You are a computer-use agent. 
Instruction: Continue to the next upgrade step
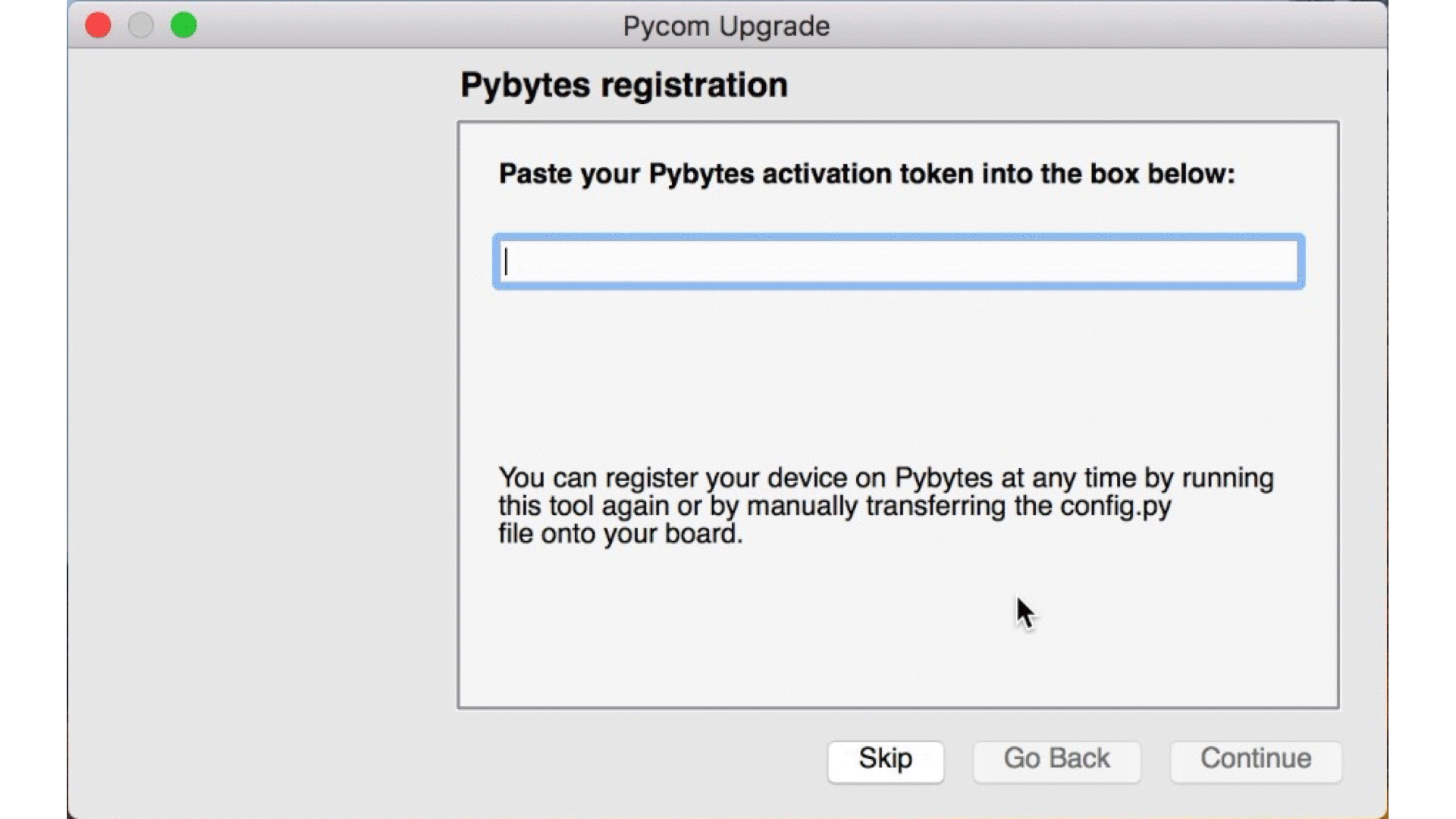(1256, 761)
